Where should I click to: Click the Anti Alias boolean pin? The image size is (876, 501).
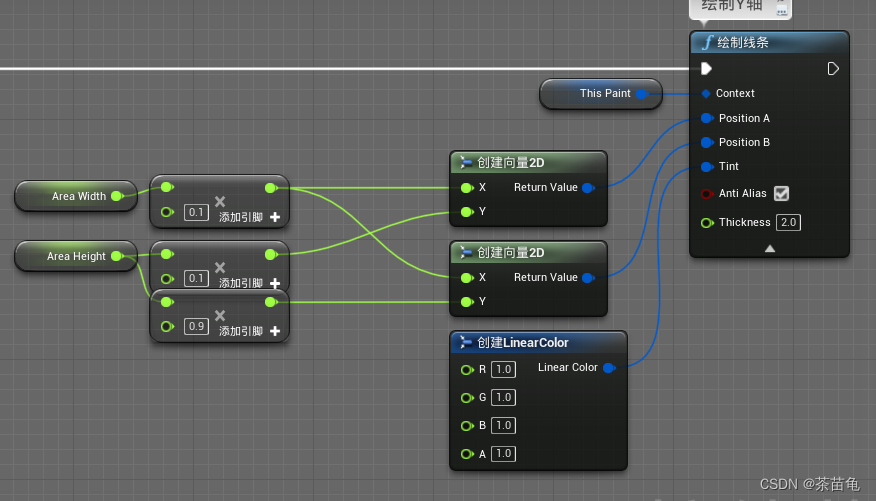pos(707,193)
